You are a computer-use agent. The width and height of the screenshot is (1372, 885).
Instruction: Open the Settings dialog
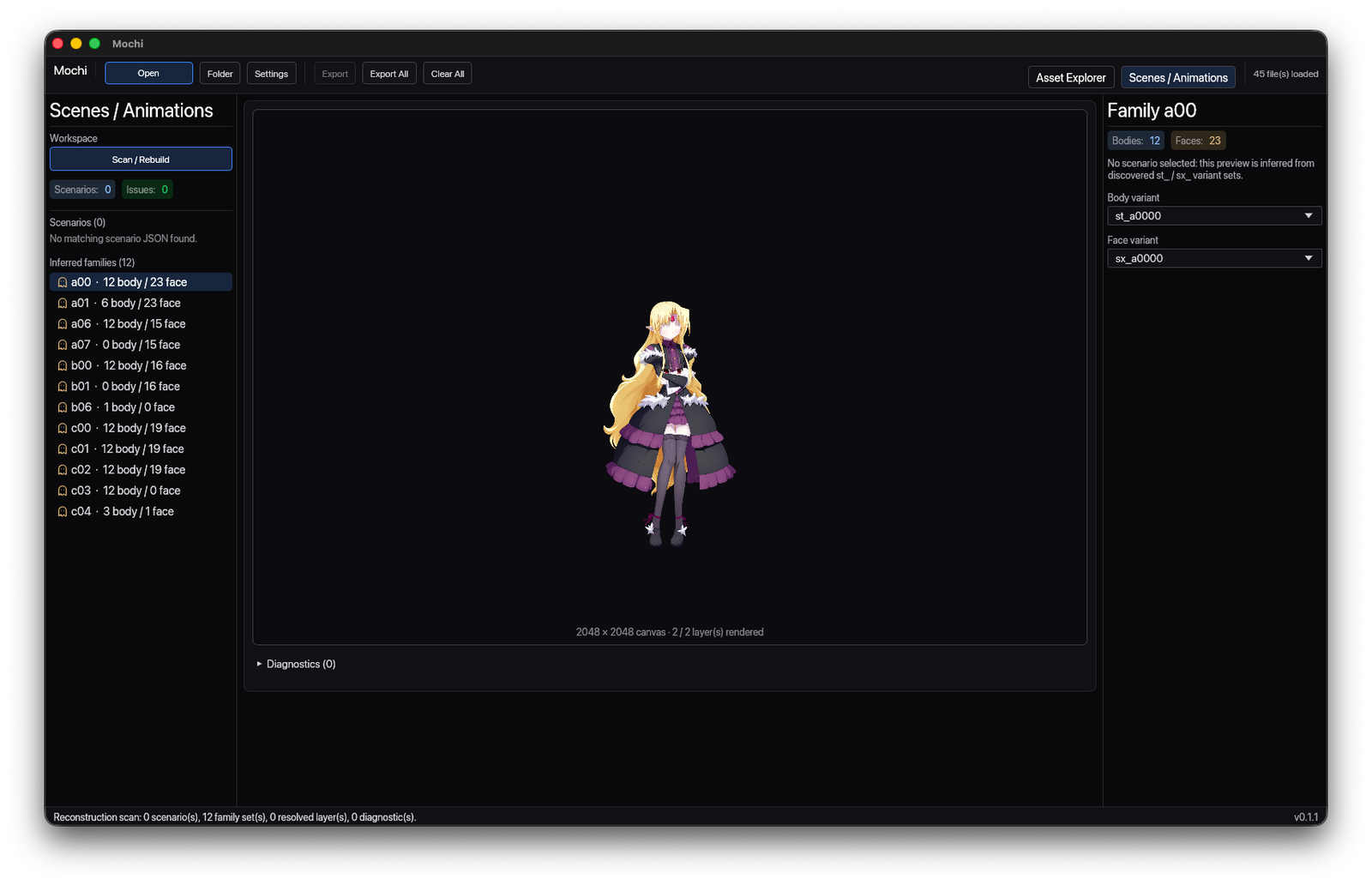click(x=271, y=73)
